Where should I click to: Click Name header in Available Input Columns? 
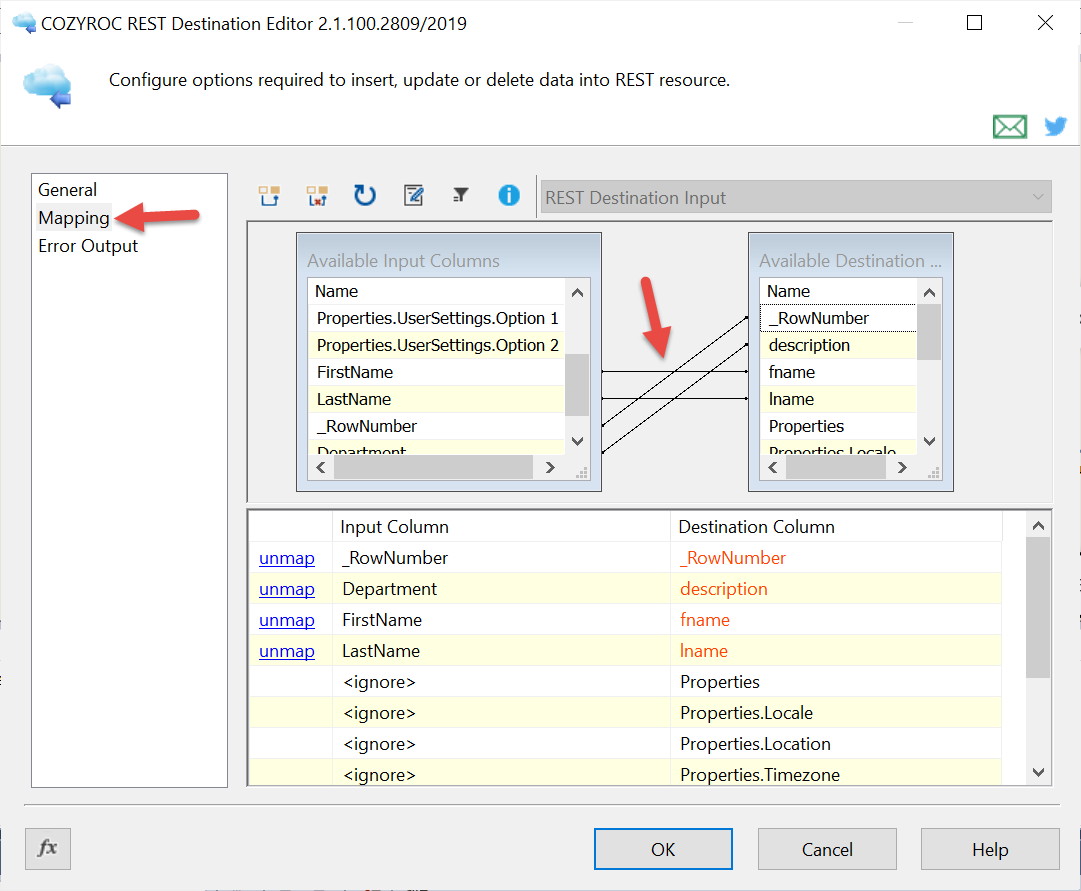[x=436, y=291]
